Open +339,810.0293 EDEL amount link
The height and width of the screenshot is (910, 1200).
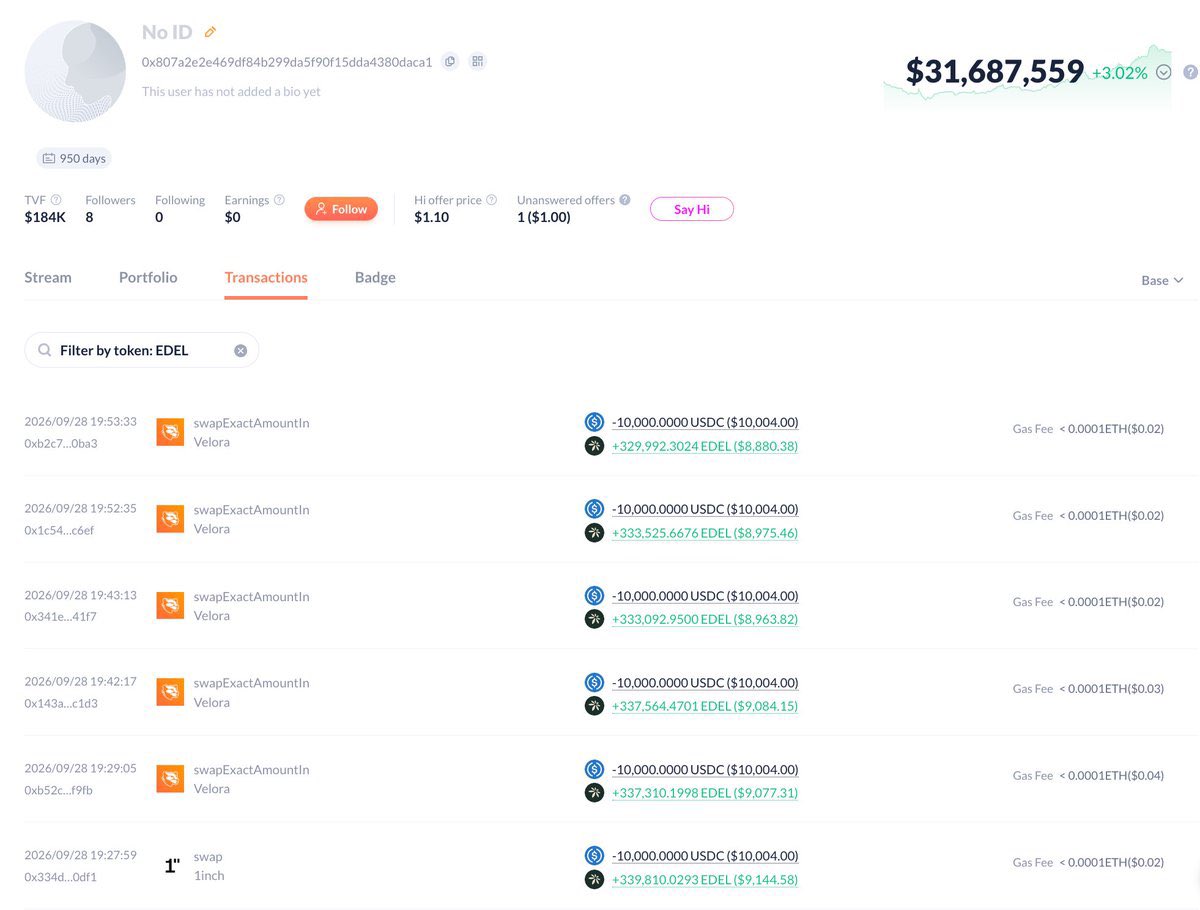(x=705, y=880)
